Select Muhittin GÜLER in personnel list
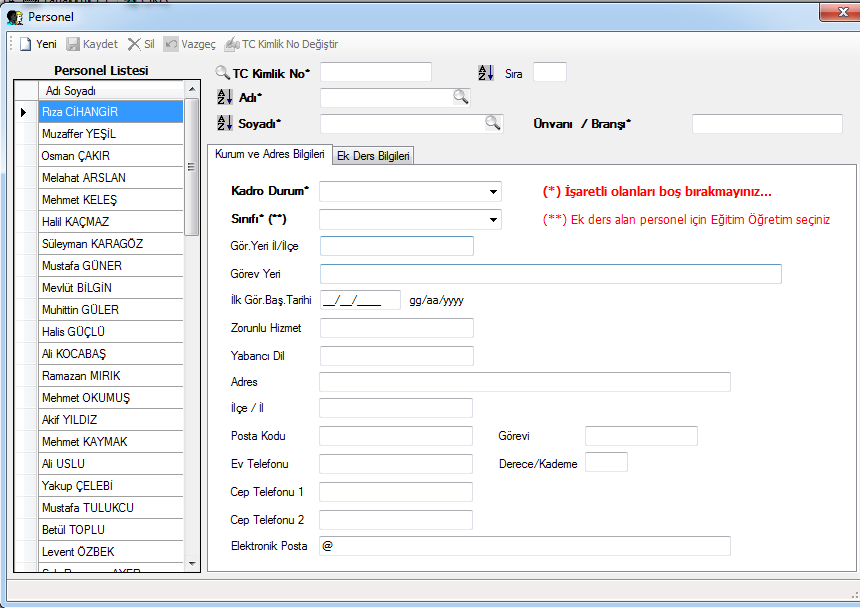 pos(111,310)
